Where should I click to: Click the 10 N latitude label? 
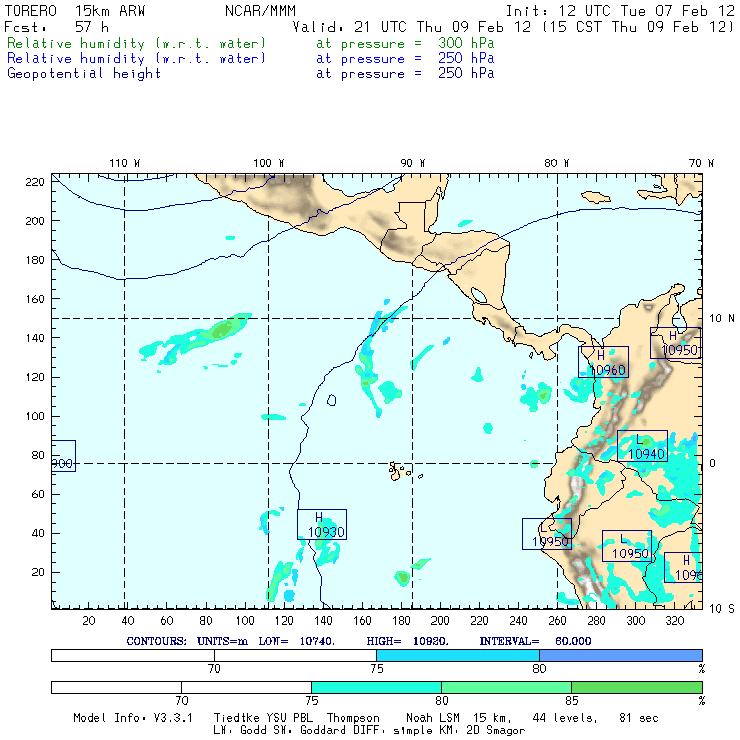point(723,317)
